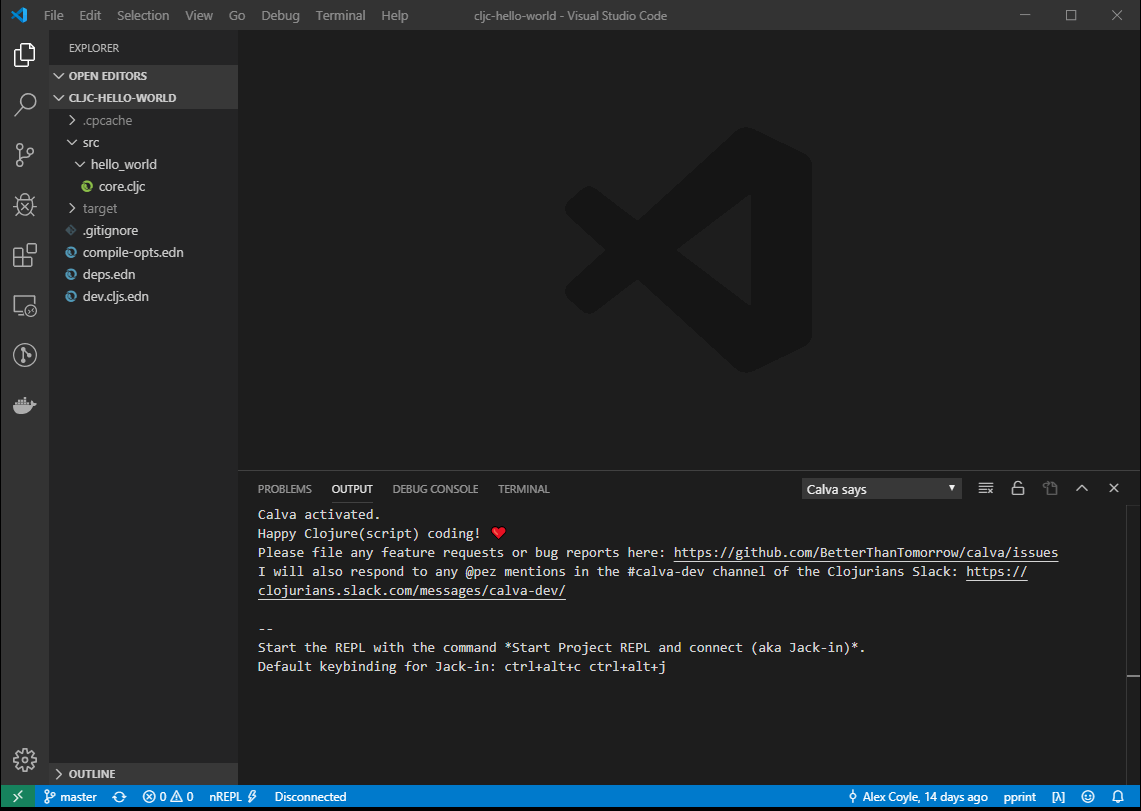Screen dimensions: 1141x811
Task: Open the Edit menu
Action: pos(90,15)
